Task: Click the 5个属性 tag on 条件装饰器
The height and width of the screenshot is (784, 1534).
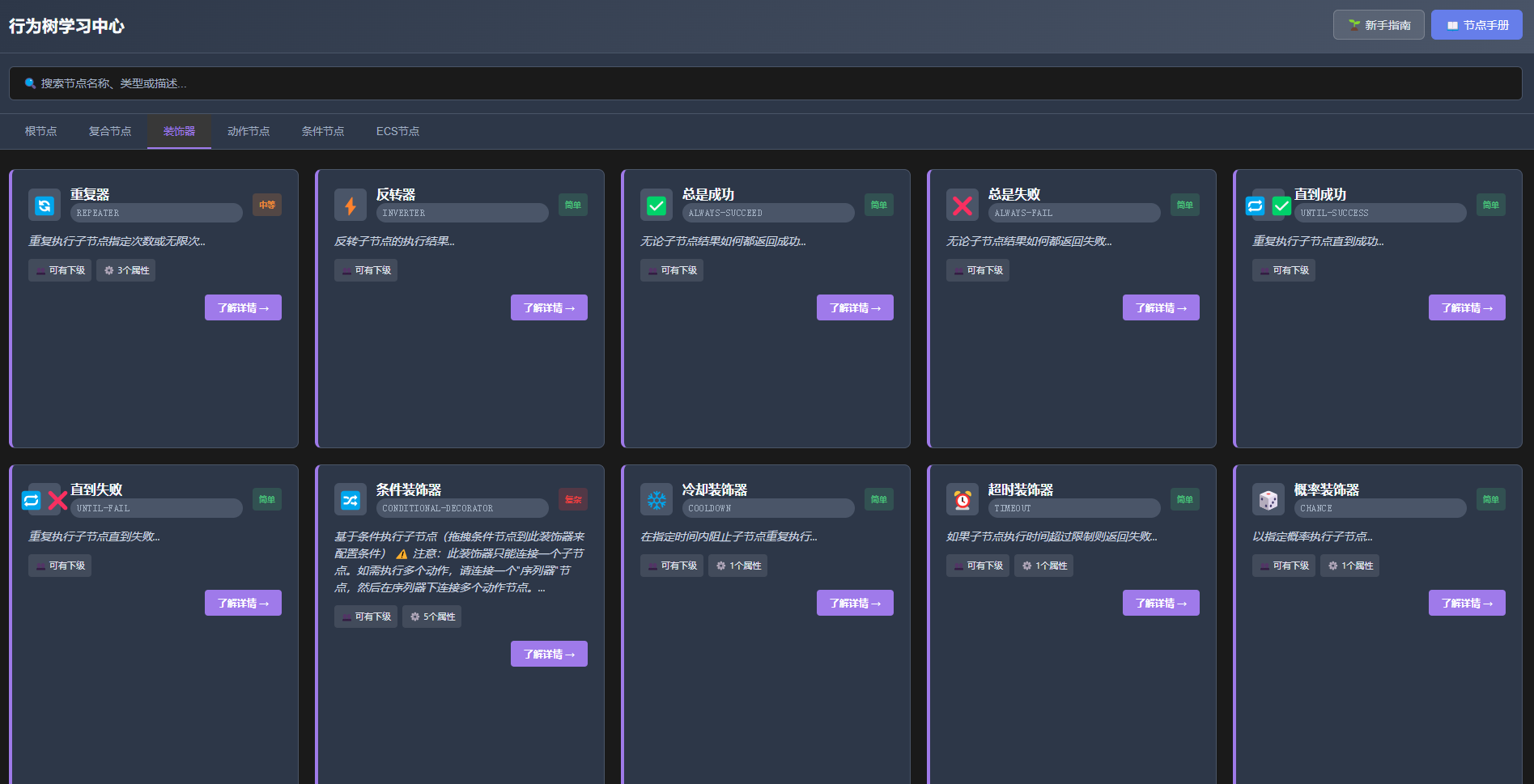Action: coord(432,617)
